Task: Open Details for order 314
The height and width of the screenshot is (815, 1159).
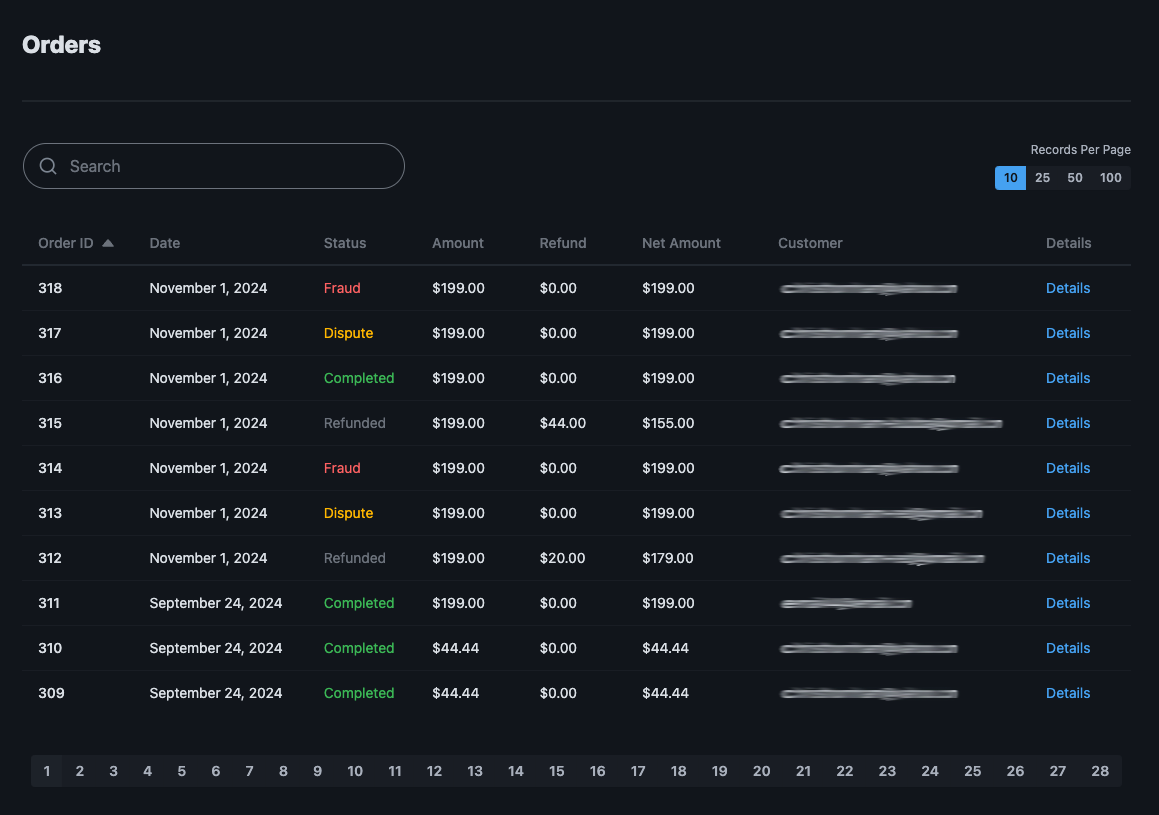Action: pos(1067,468)
